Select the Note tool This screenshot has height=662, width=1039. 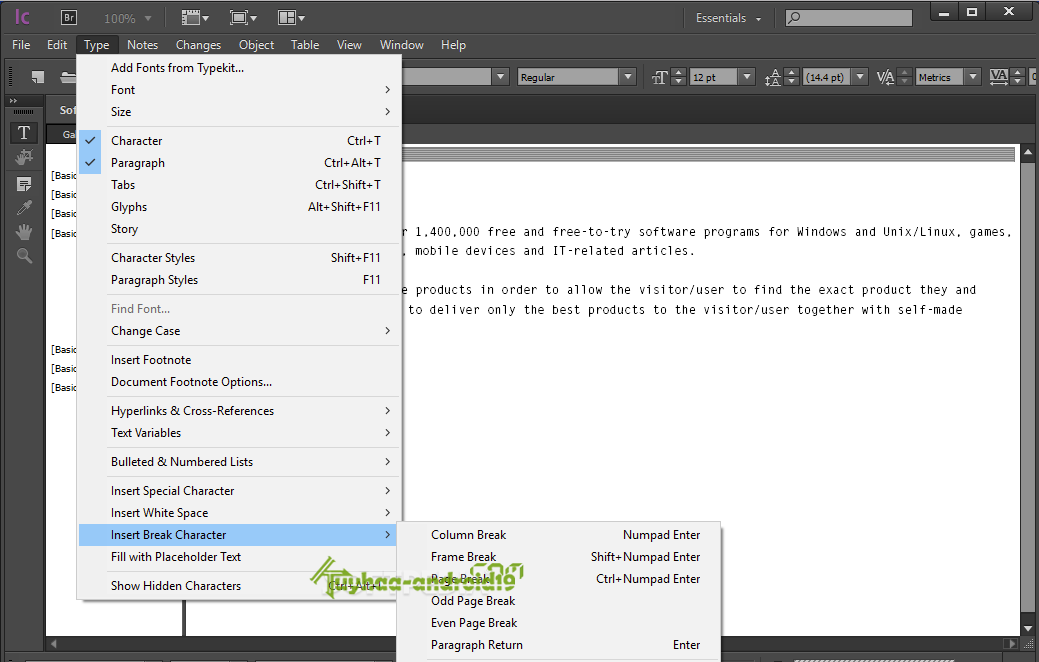coord(24,184)
